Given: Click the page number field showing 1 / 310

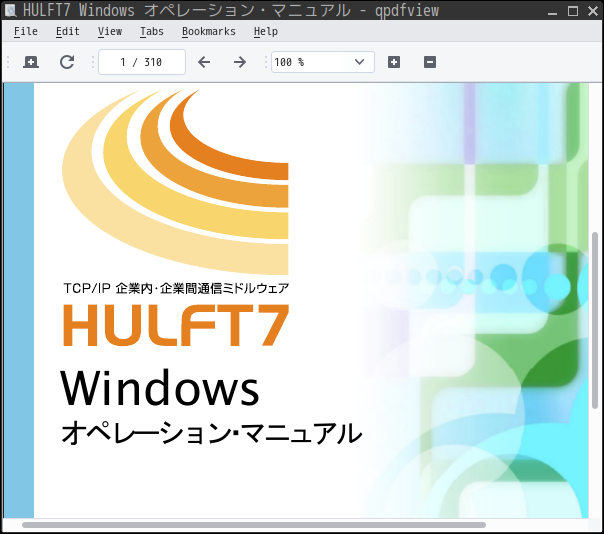Looking at the screenshot, I should [142, 62].
